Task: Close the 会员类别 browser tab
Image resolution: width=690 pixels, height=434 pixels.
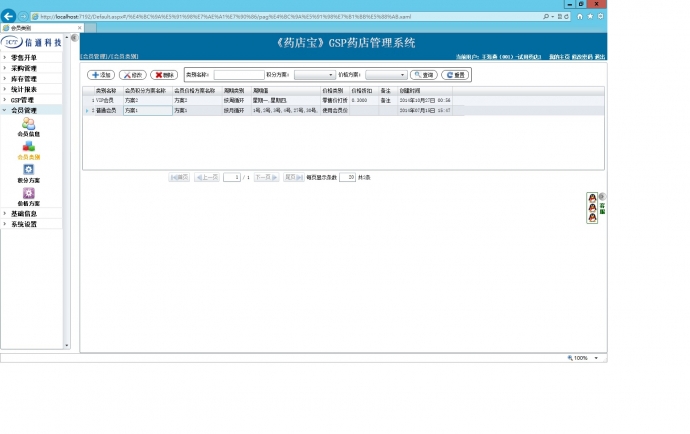Action: tap(80, 28)
